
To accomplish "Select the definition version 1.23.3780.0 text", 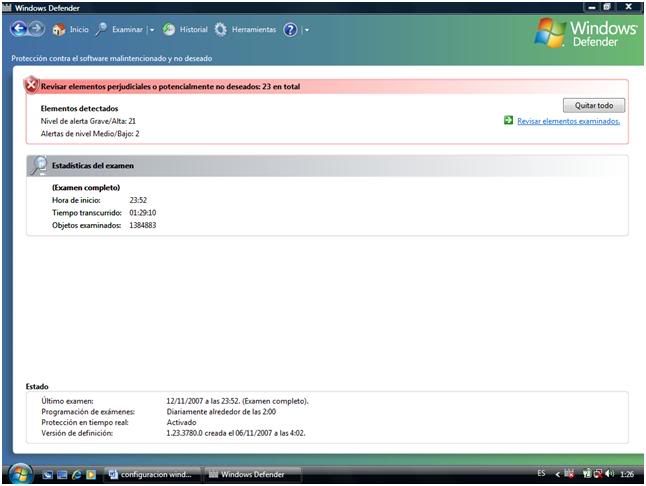I will (236, 433).
